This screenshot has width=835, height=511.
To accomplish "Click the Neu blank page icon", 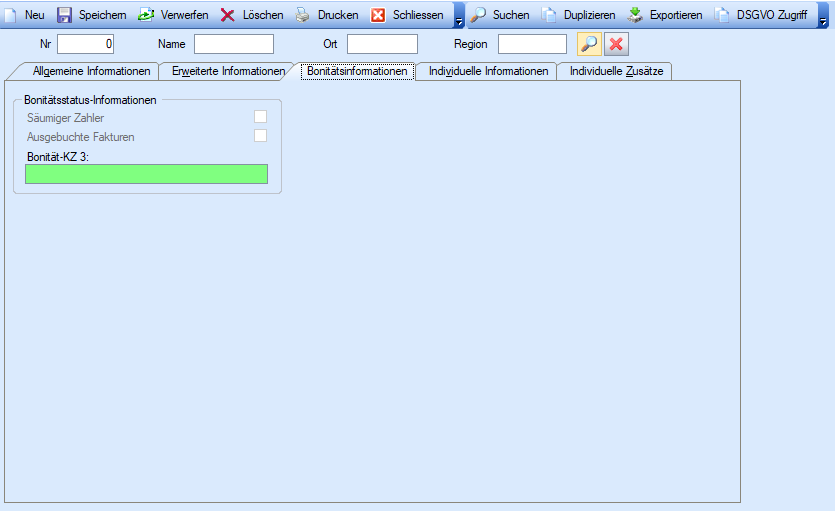I will tap(11, 15).
